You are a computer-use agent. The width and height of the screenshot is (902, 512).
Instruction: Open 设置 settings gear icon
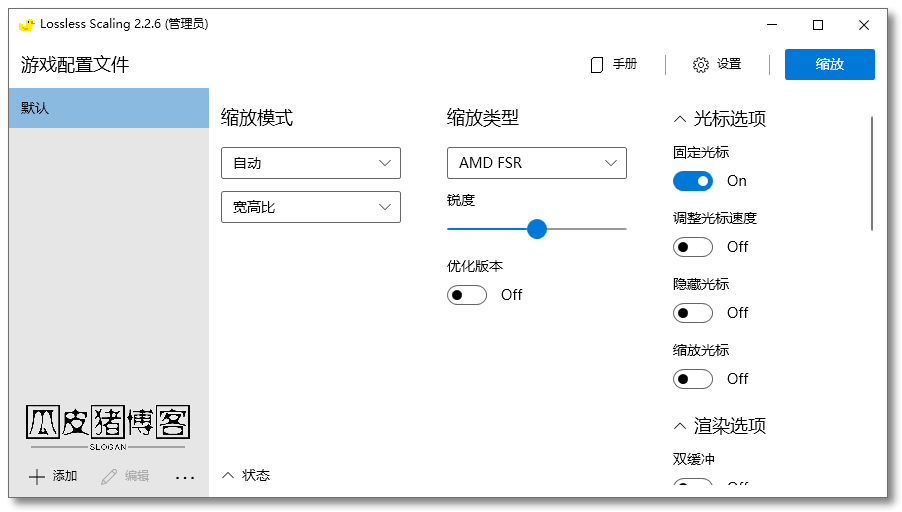[701, 65]
